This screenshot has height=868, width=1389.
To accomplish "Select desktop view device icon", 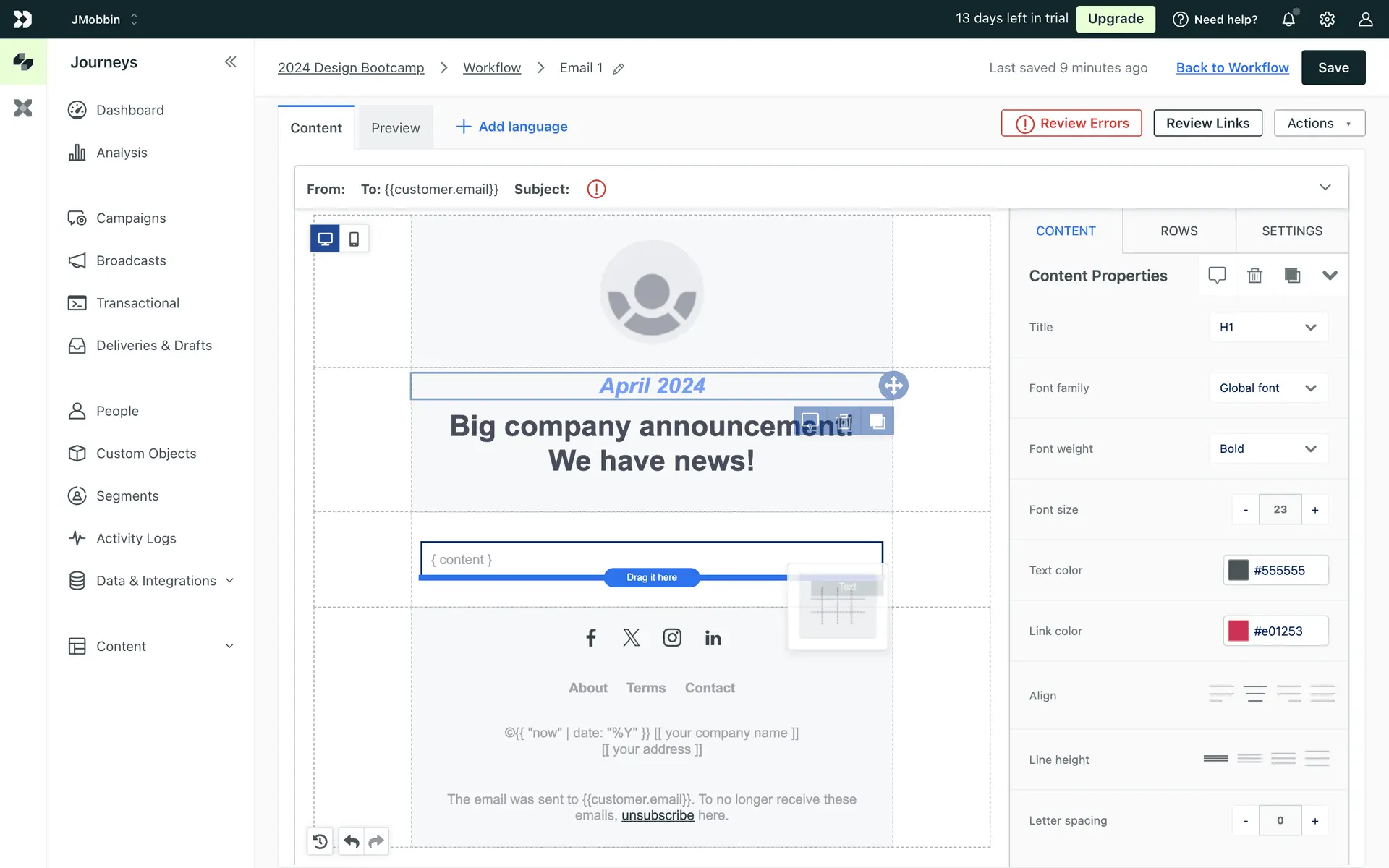I will click(x=325, y=239).
